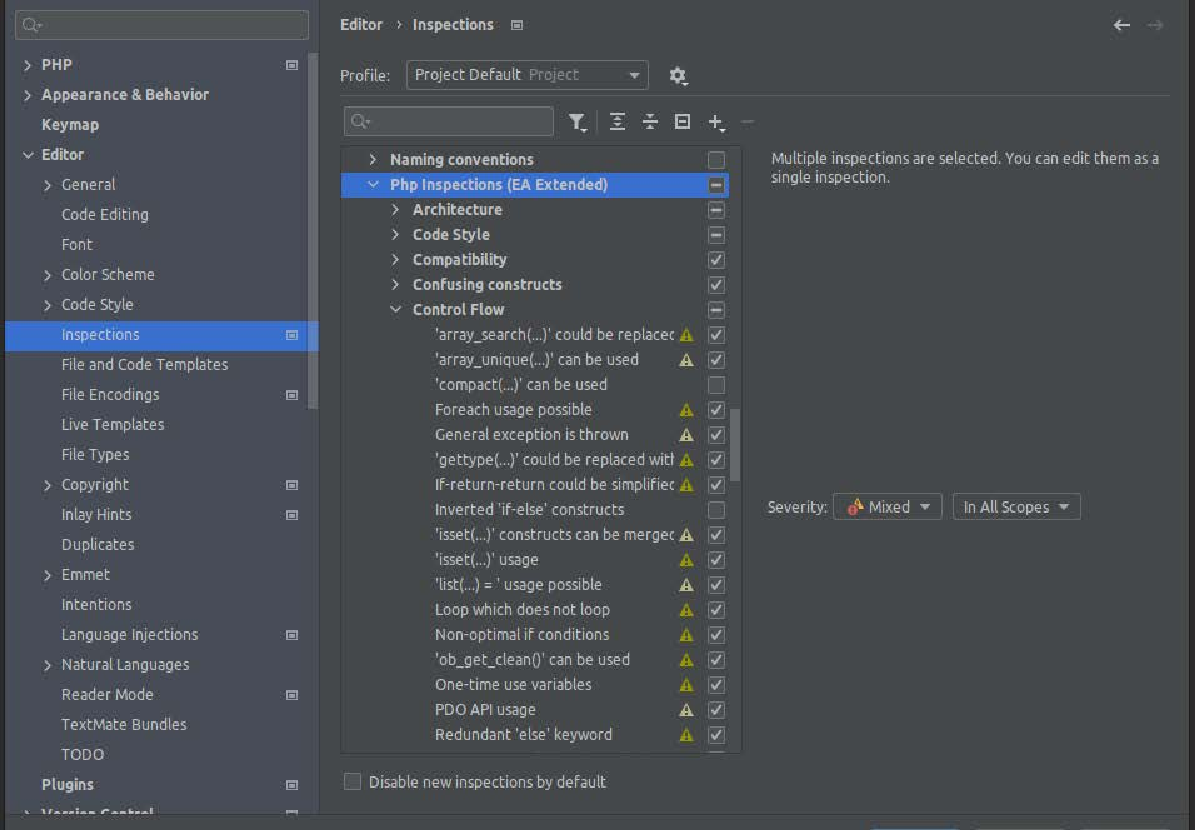The image size is (1195, 830).
Task: Click the Collapse All toolbar icon
Action: (650, 122)
